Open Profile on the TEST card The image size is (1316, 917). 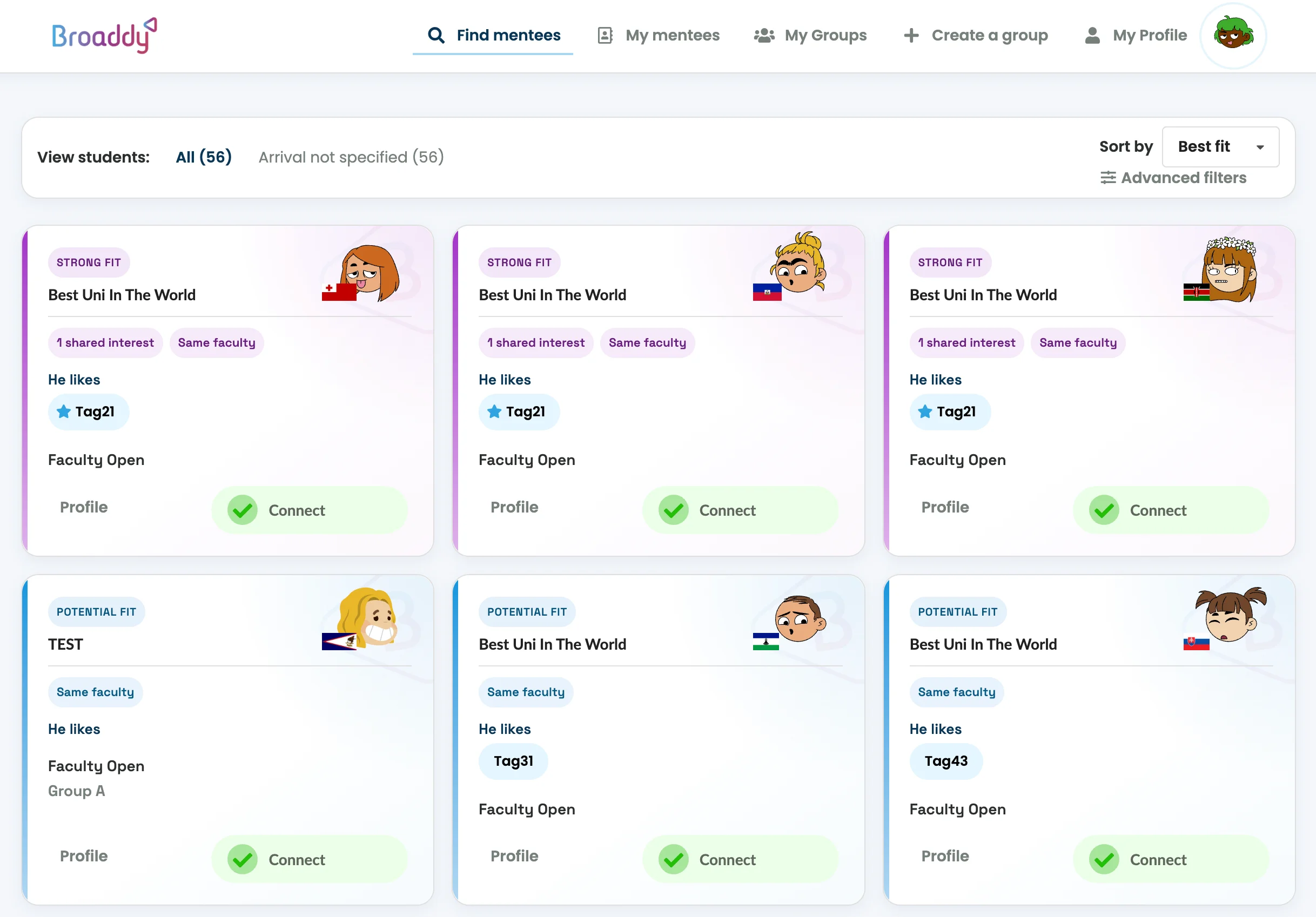(84, 857)
